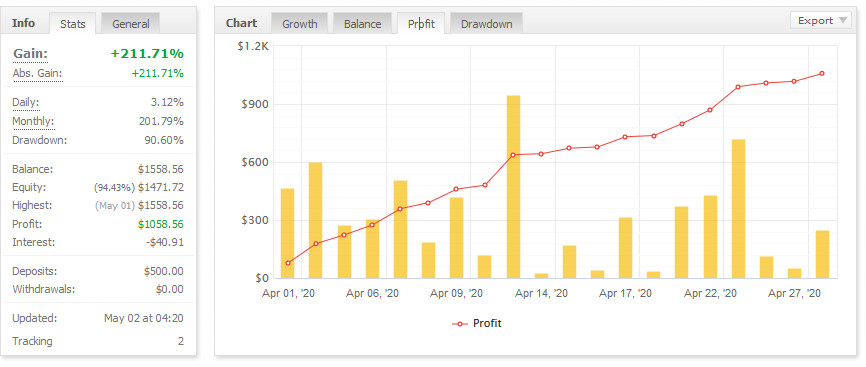Click the Monthly value 201.79%

[161, 121]
